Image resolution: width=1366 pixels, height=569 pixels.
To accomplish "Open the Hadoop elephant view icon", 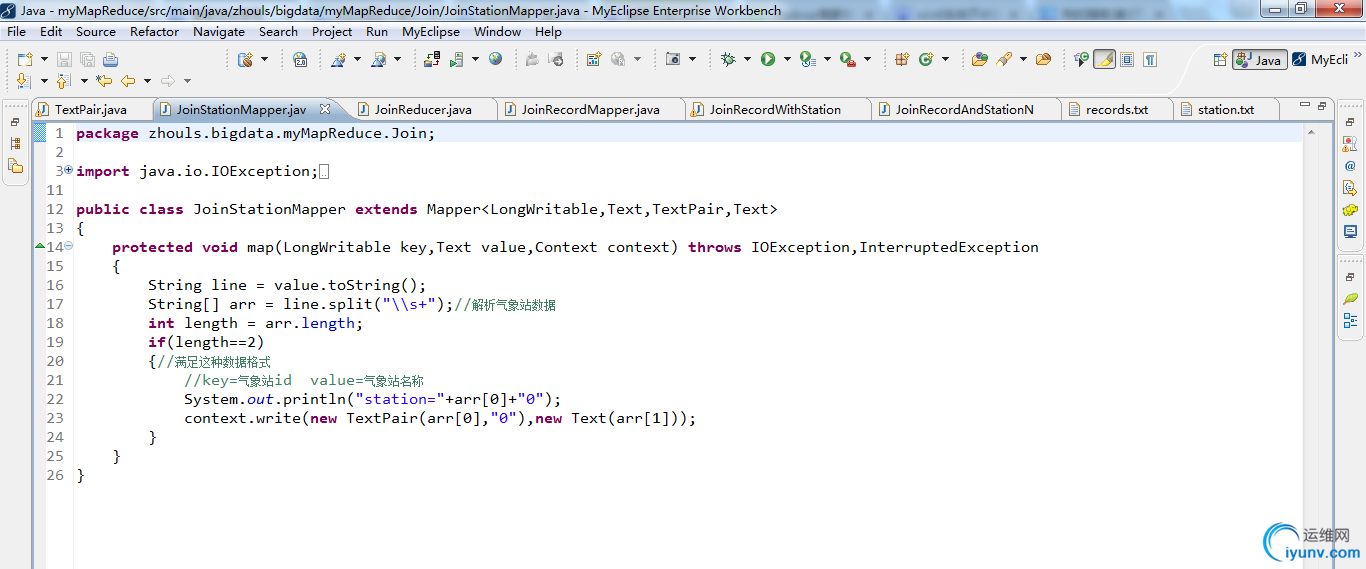I will coord(1350,210).
